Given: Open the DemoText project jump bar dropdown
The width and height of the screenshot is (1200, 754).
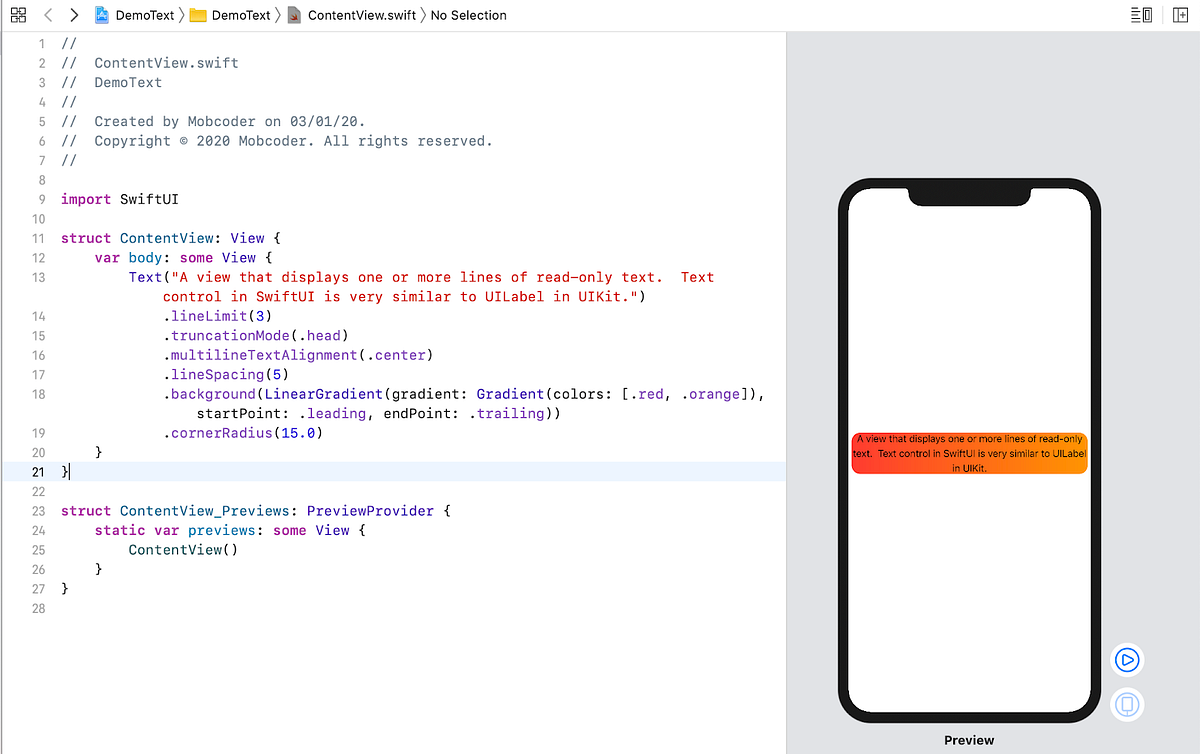Looking at the screenshot, I should [x=146, y=15].
